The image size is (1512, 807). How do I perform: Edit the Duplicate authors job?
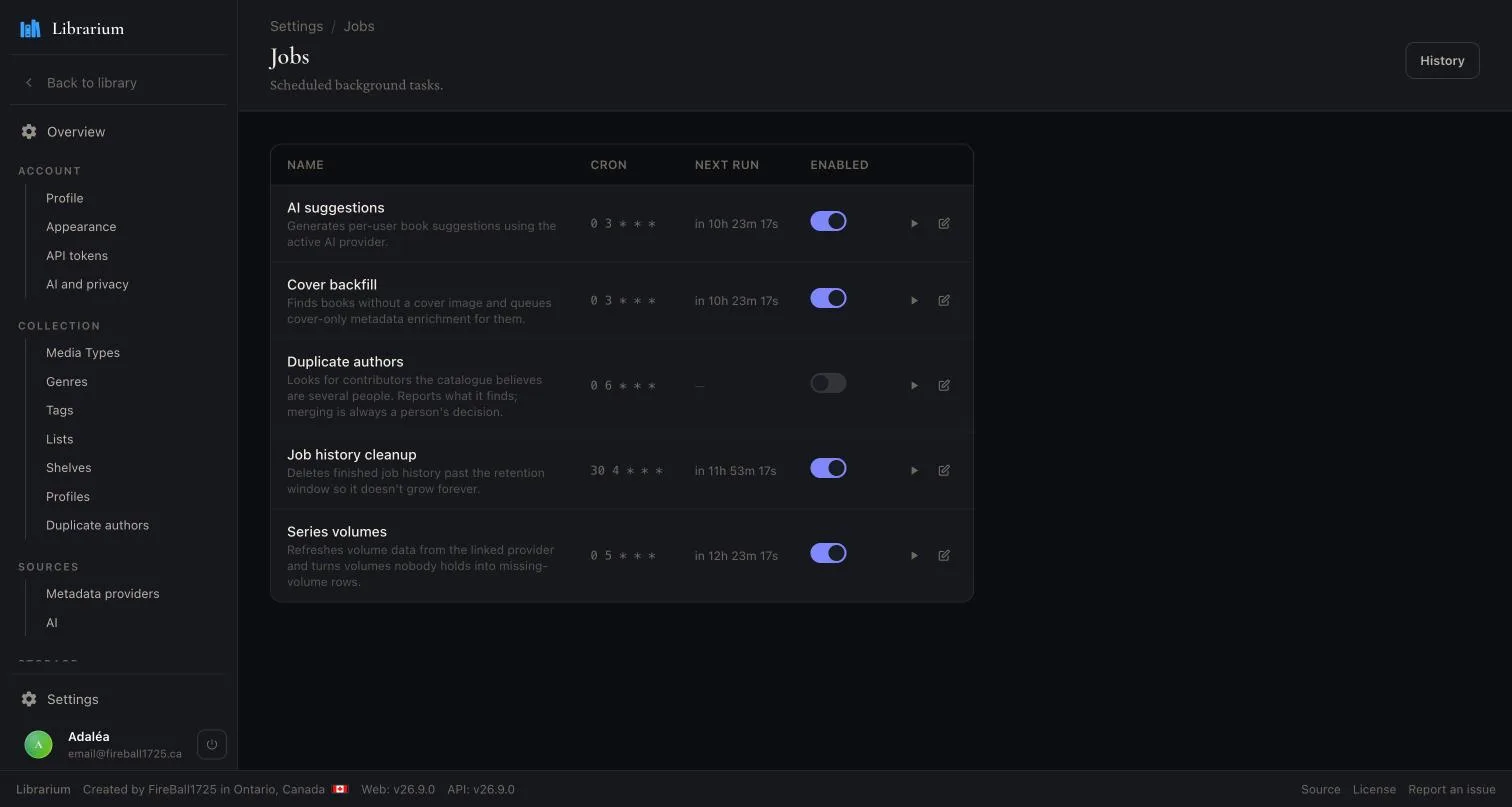944,386
